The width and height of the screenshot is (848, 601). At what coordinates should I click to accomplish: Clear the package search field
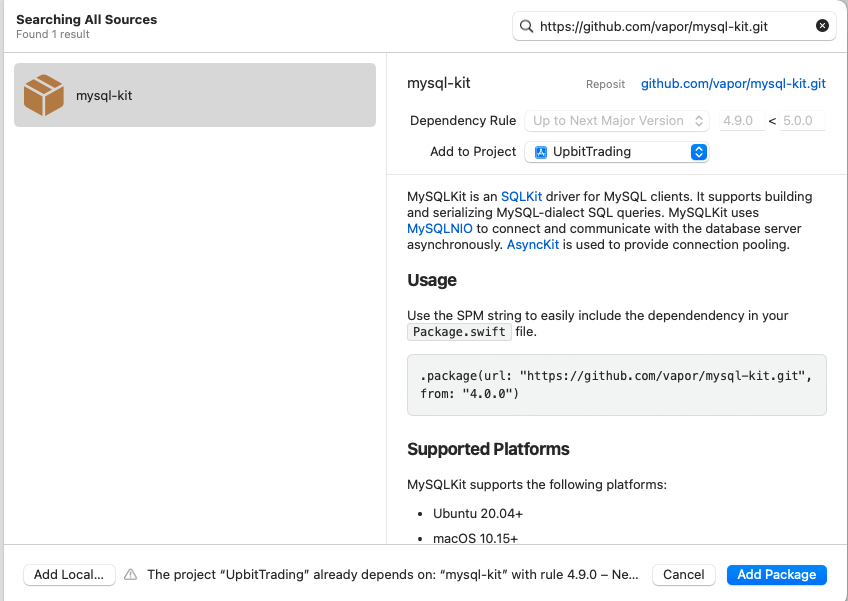[822, 26]
